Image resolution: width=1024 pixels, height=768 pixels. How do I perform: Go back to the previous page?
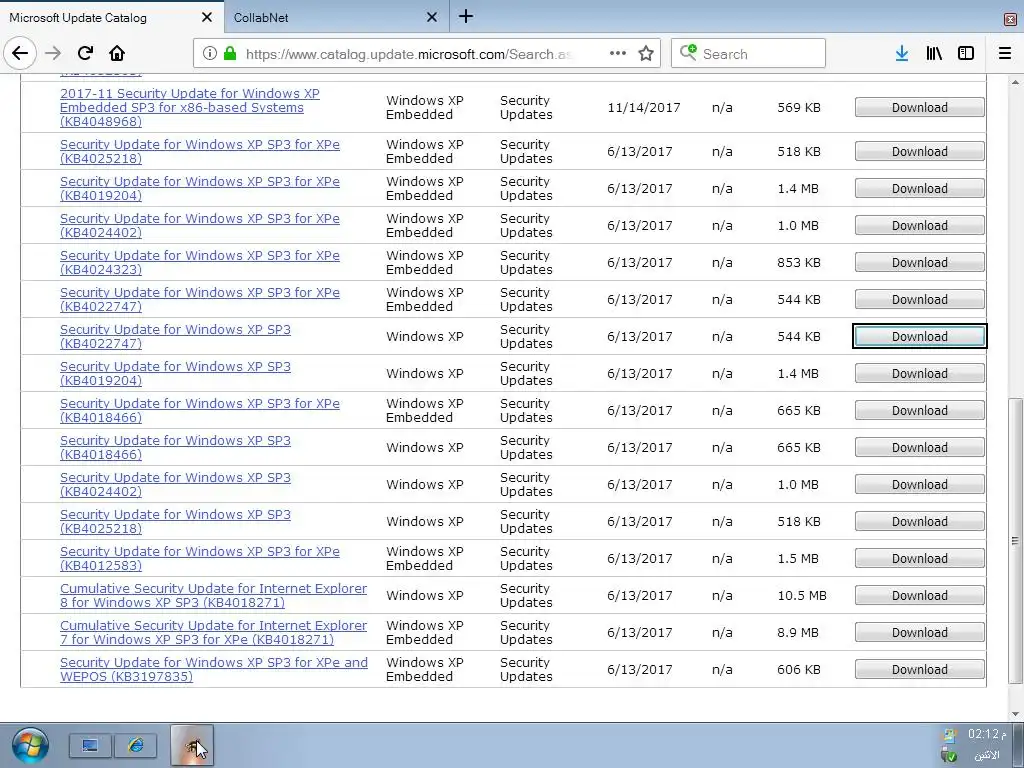click(20, 54)
